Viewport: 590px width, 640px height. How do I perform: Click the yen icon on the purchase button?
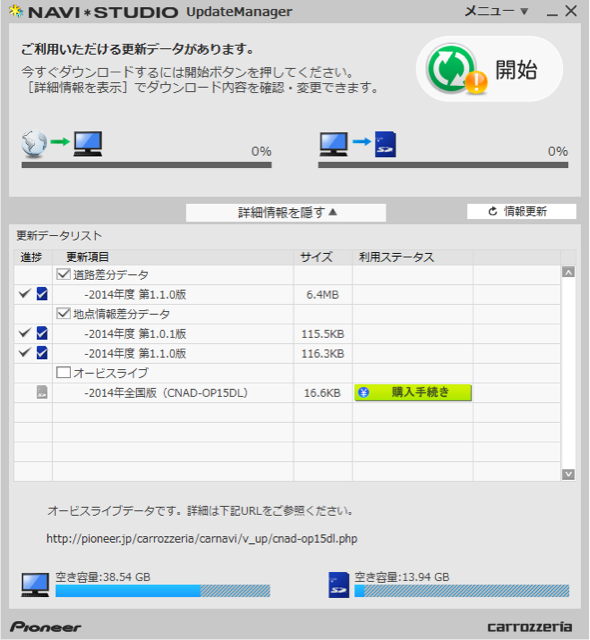click(x=364, y=393)
